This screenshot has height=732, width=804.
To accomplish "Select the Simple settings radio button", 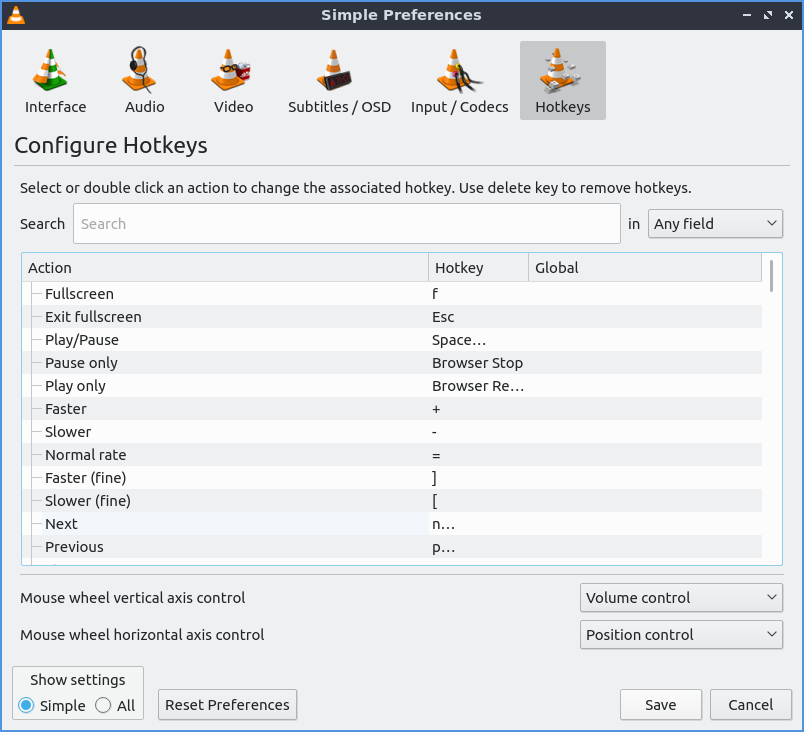I will pos(27,705).
